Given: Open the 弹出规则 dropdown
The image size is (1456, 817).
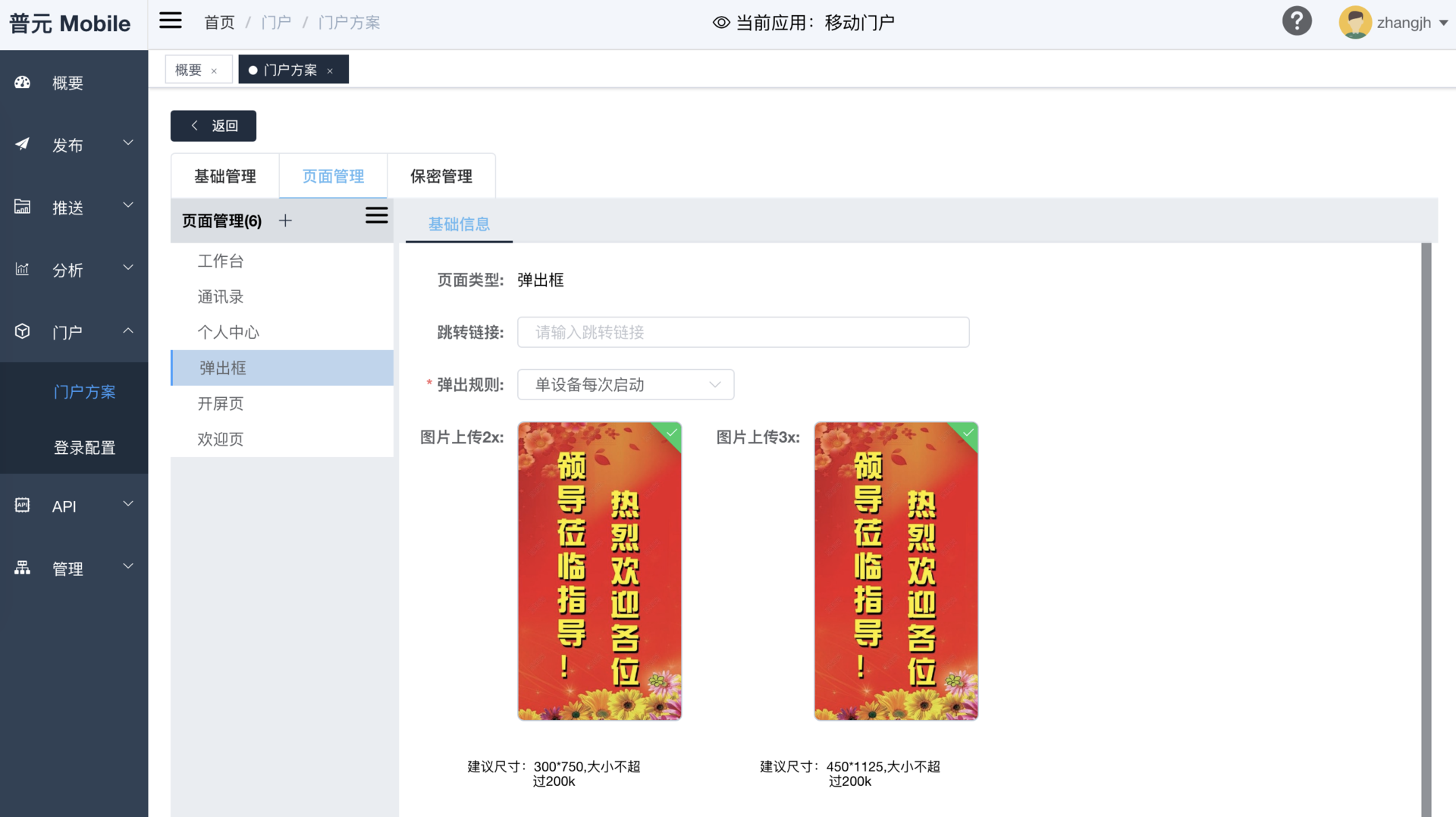Looking at the screenshot, I should point(626,384).
